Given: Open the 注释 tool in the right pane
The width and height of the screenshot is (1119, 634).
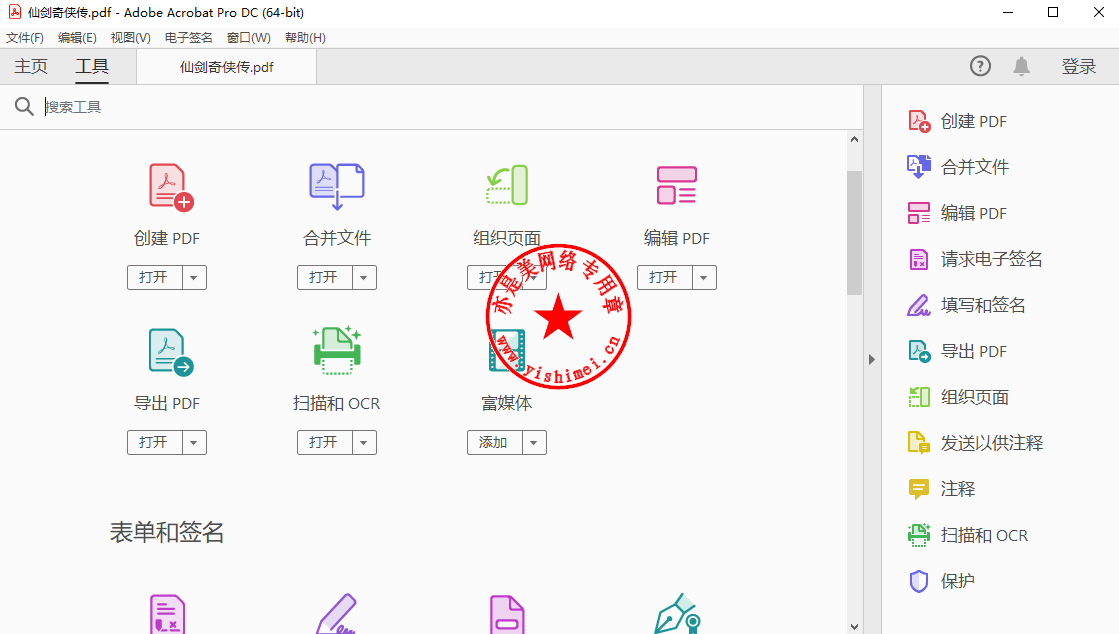Looking at the screenshot, I should tap(941, 489).
